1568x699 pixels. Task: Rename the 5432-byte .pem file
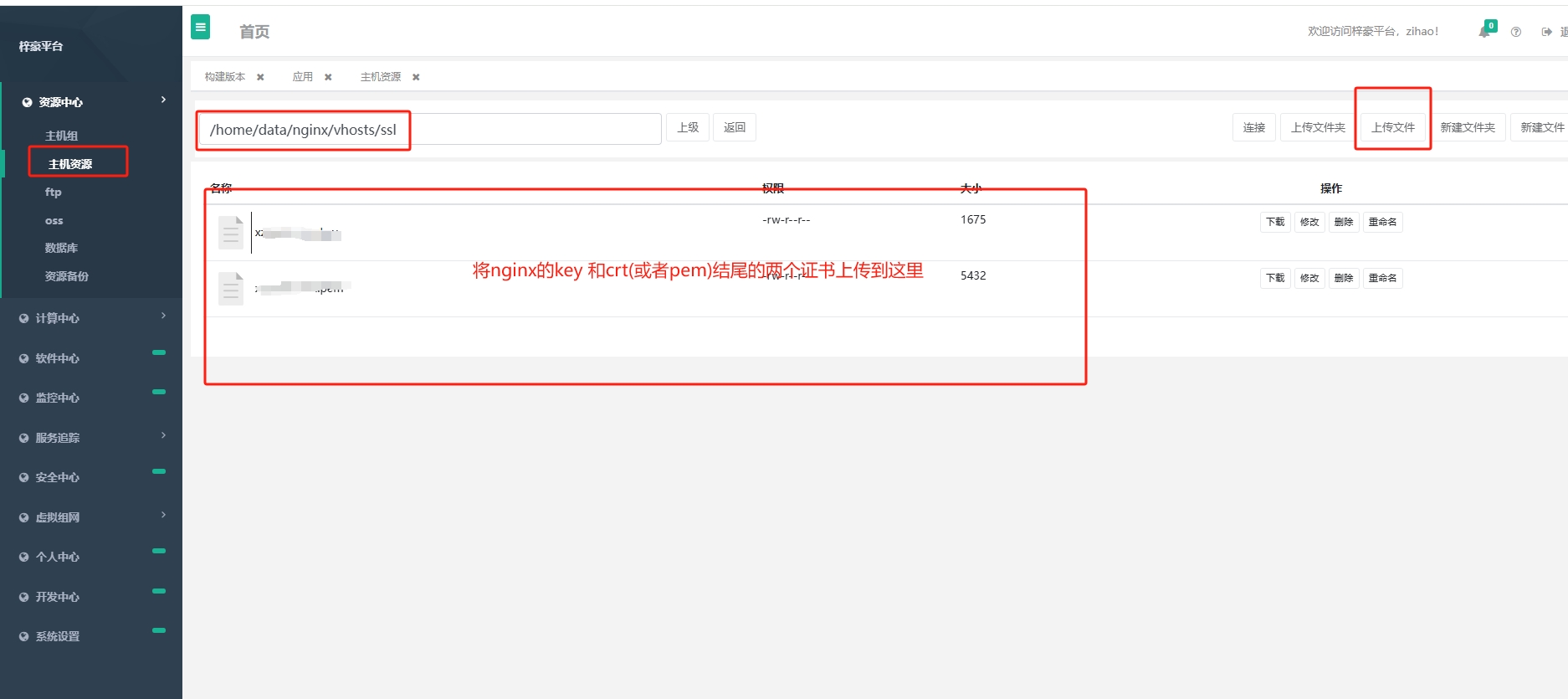tap(1382, 278)
